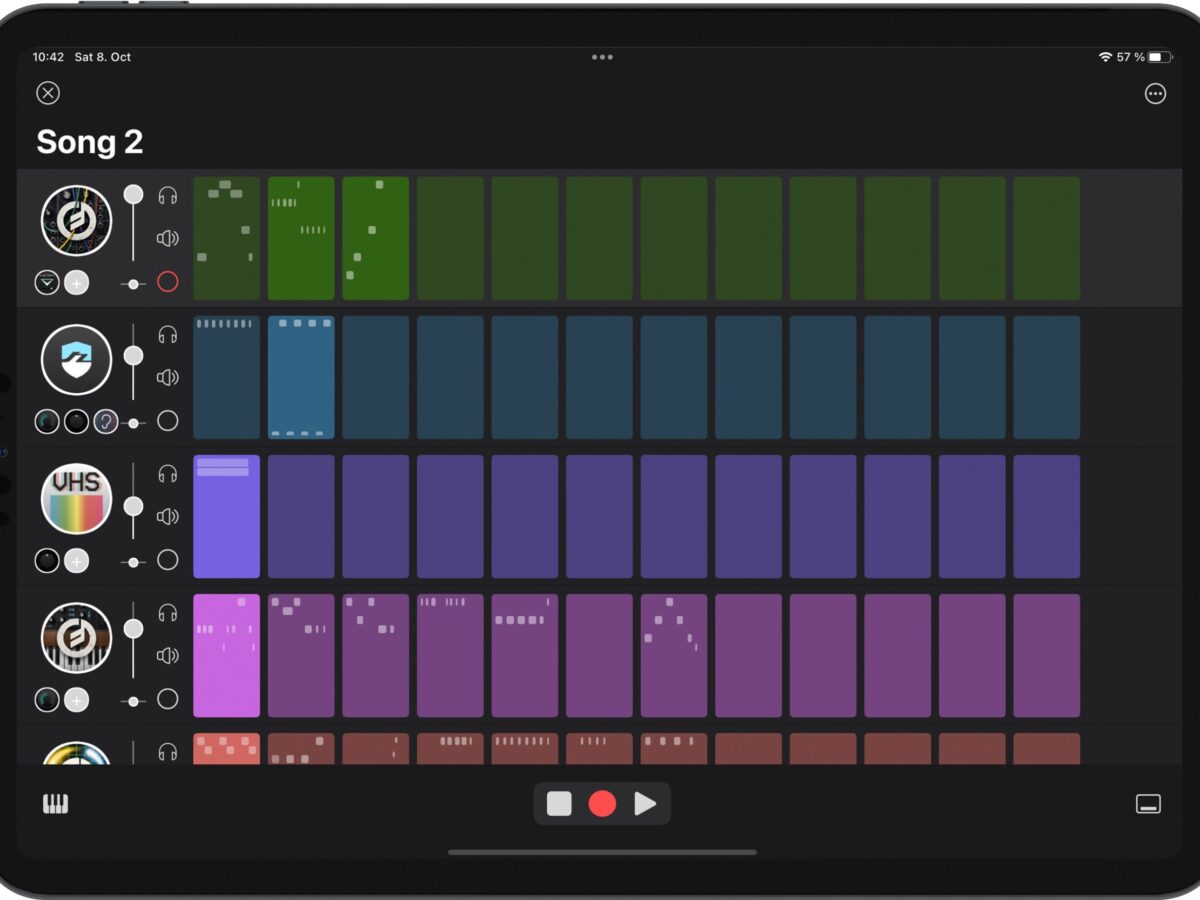Close the Song 2 view
Screen dimensions: 1200x900
pyautogui.click(x=48, y=93)
